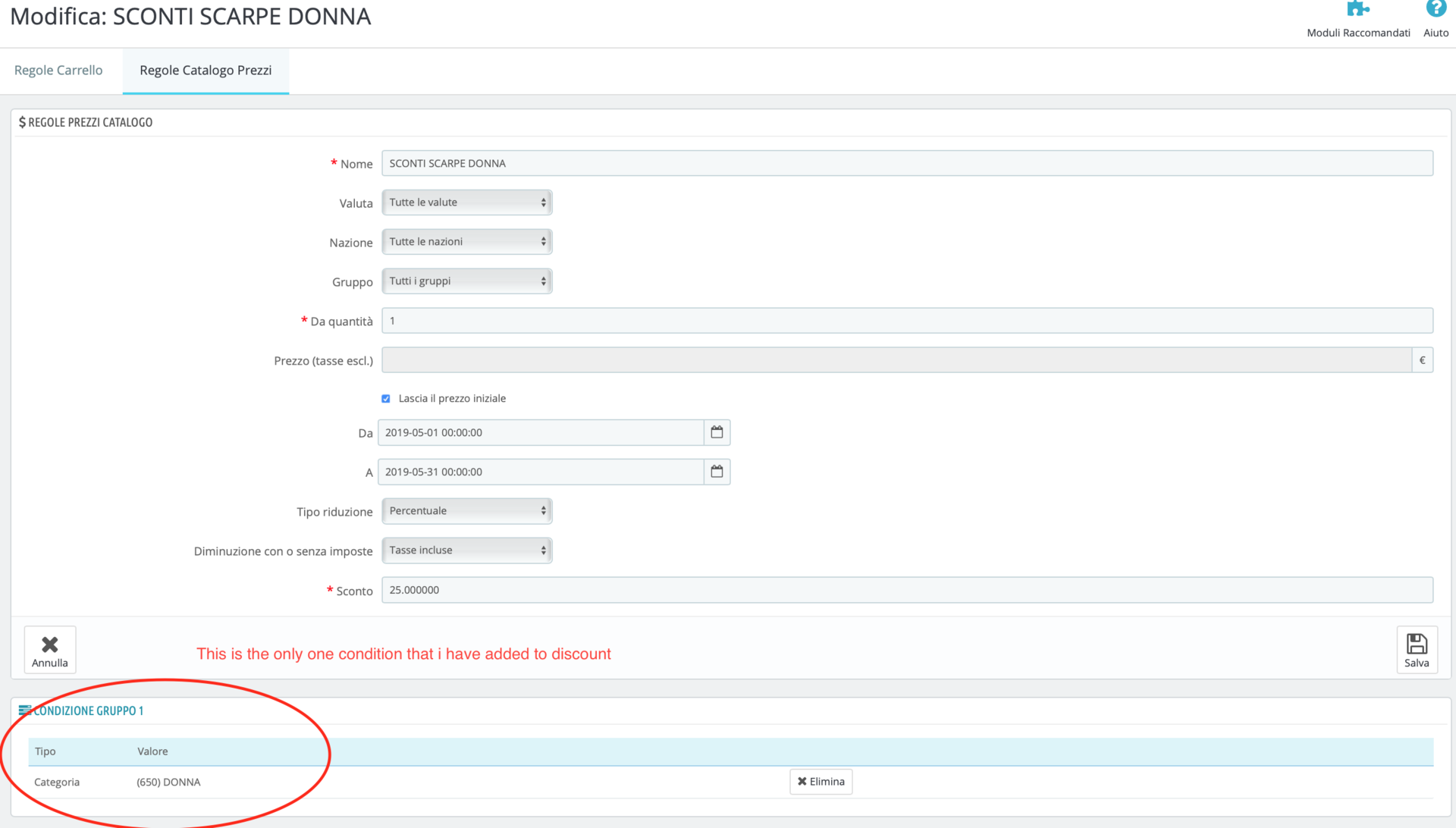Switch to Regole Carrello tab
This screenshot has width=1456, height=828.
click(58, 71)
